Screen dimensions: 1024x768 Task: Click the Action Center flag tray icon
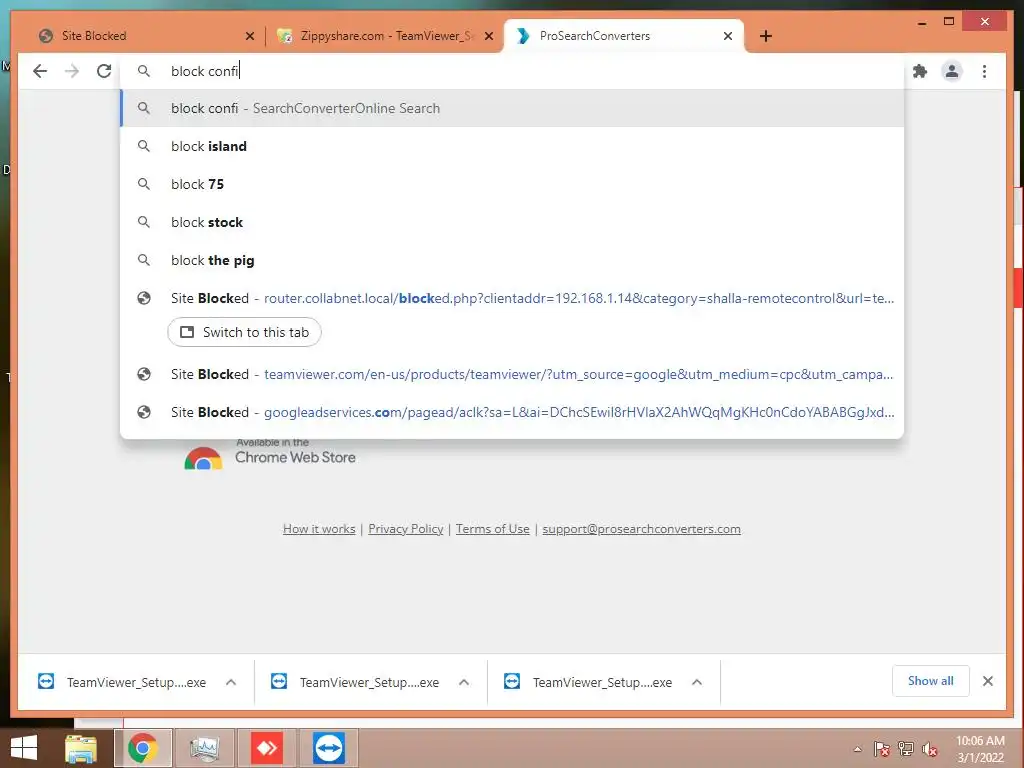point(882,749)
